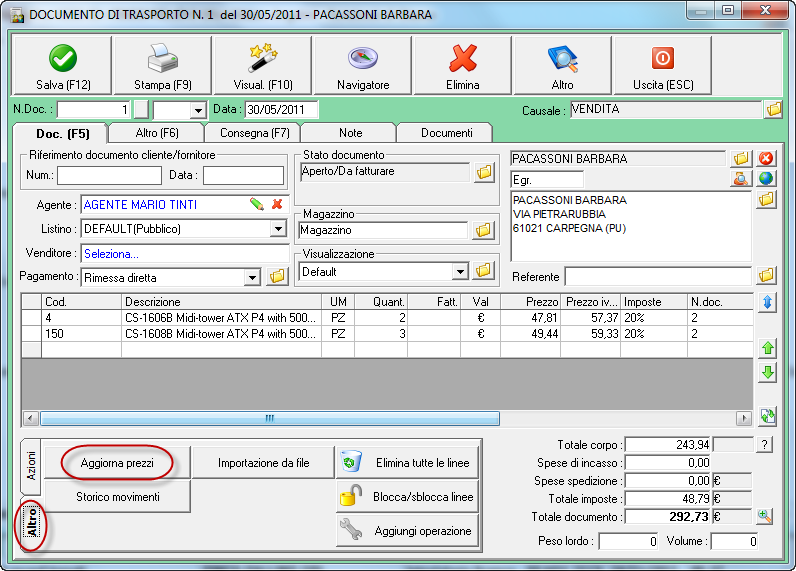The height and width of the screenshot is (571, 796).
Task: Move selected line down with green arrow
Action: tap(768, 373)
